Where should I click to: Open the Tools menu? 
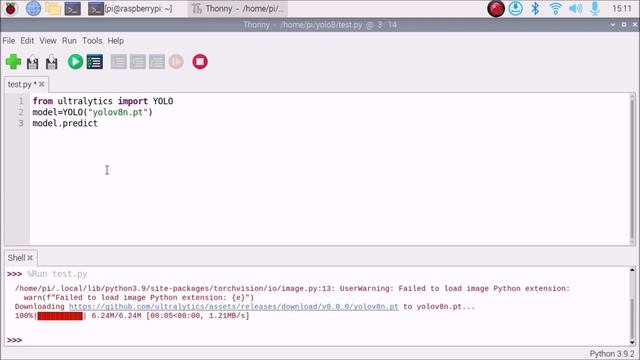click(92, 41)
